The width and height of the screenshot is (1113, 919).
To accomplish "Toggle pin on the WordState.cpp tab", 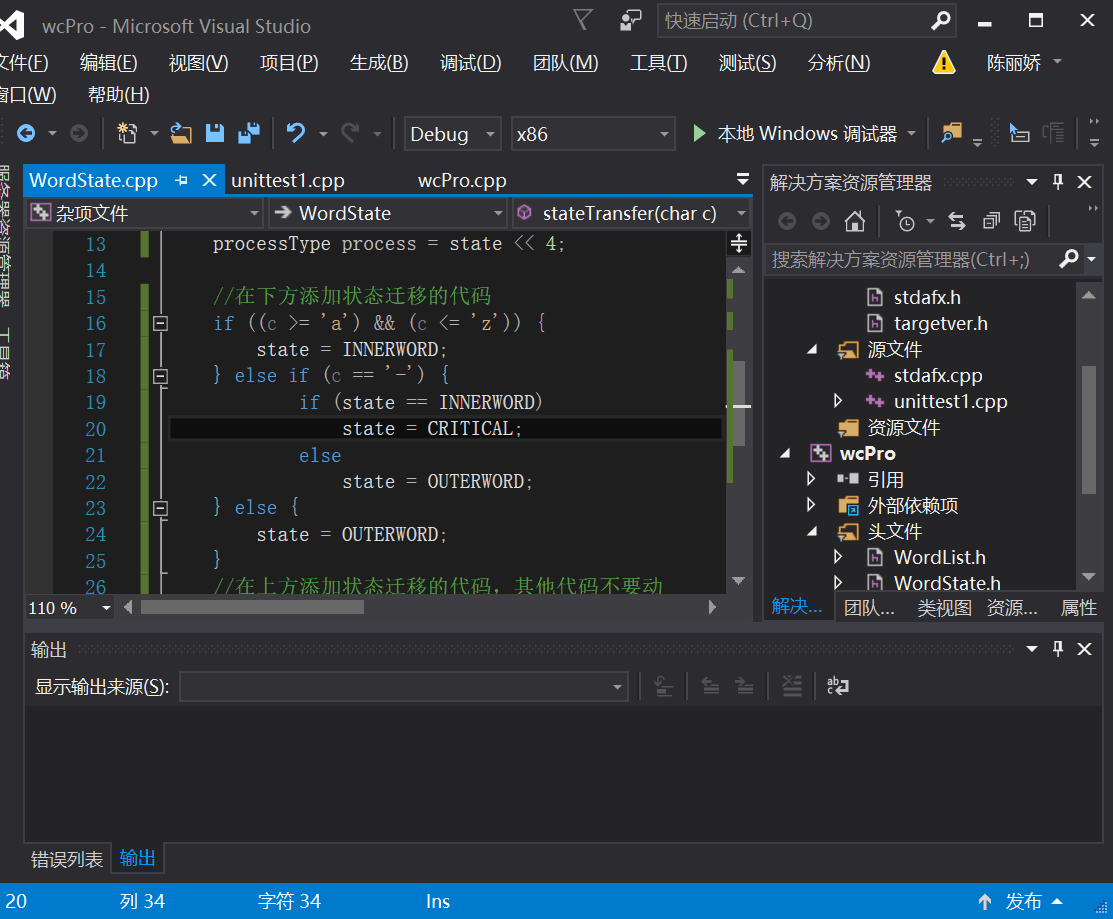I will tap(181, 180).
